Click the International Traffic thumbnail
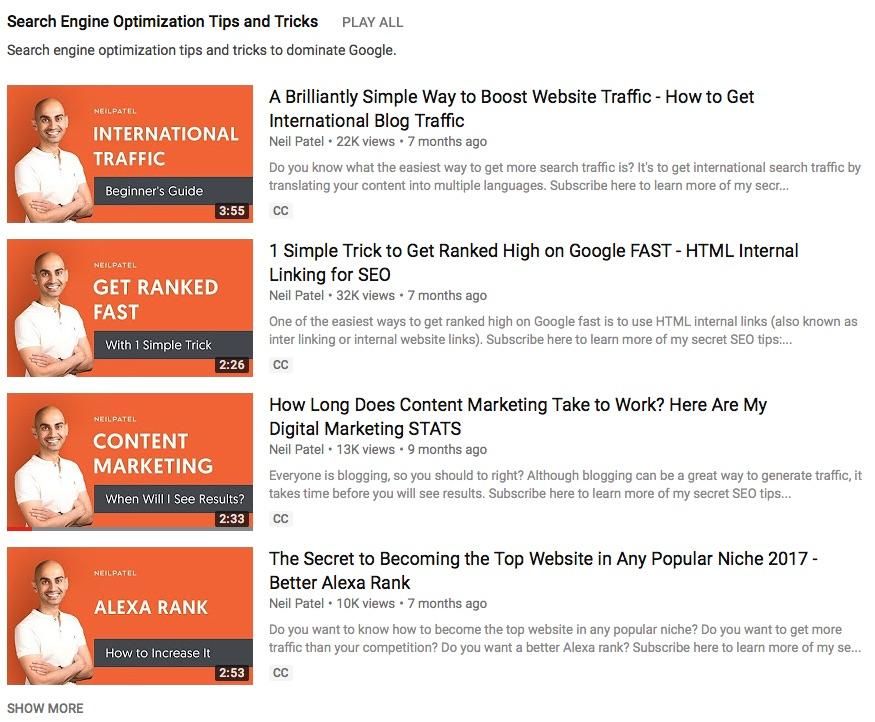 tap(129, 153)
